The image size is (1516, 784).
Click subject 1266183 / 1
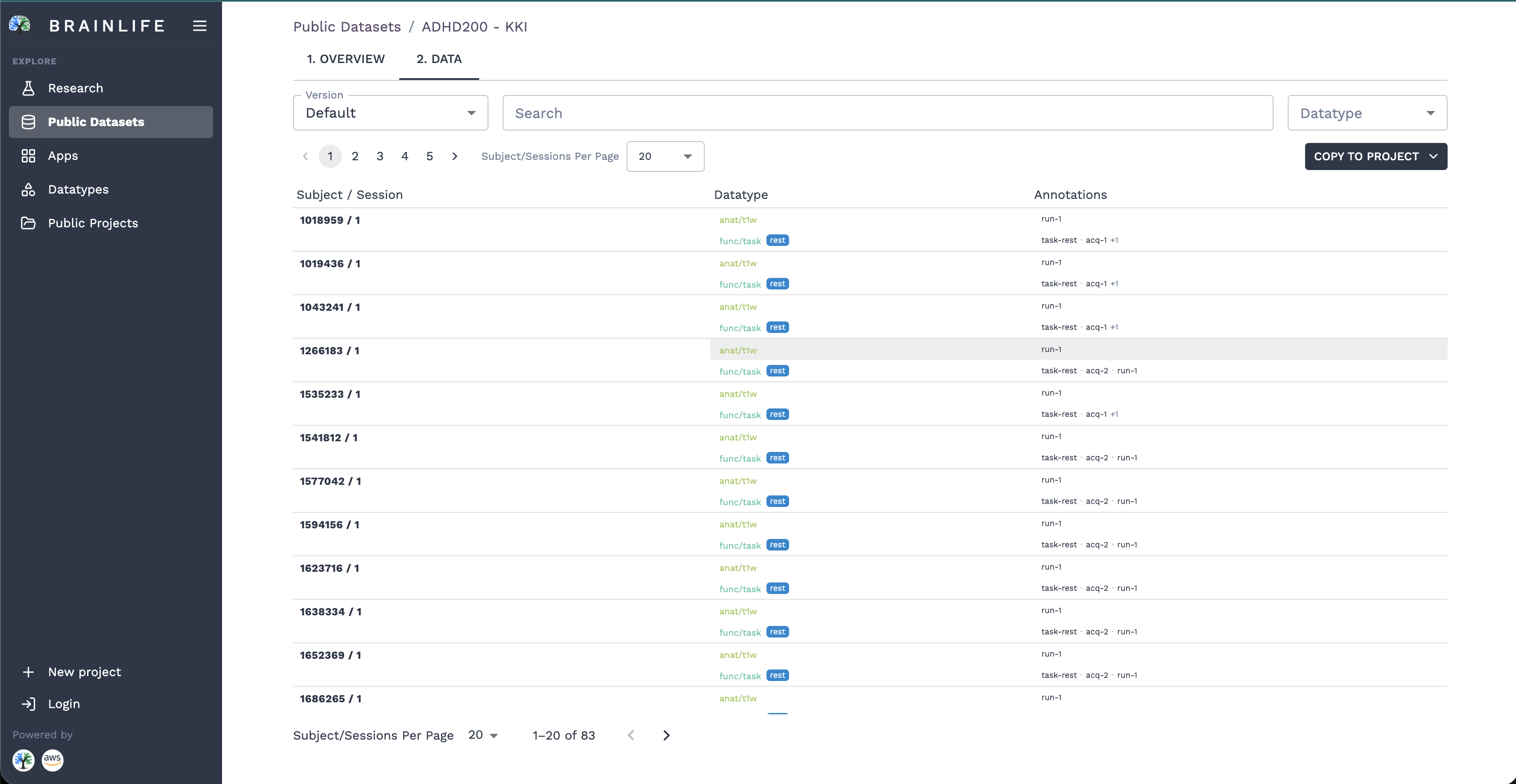point(329,351)
